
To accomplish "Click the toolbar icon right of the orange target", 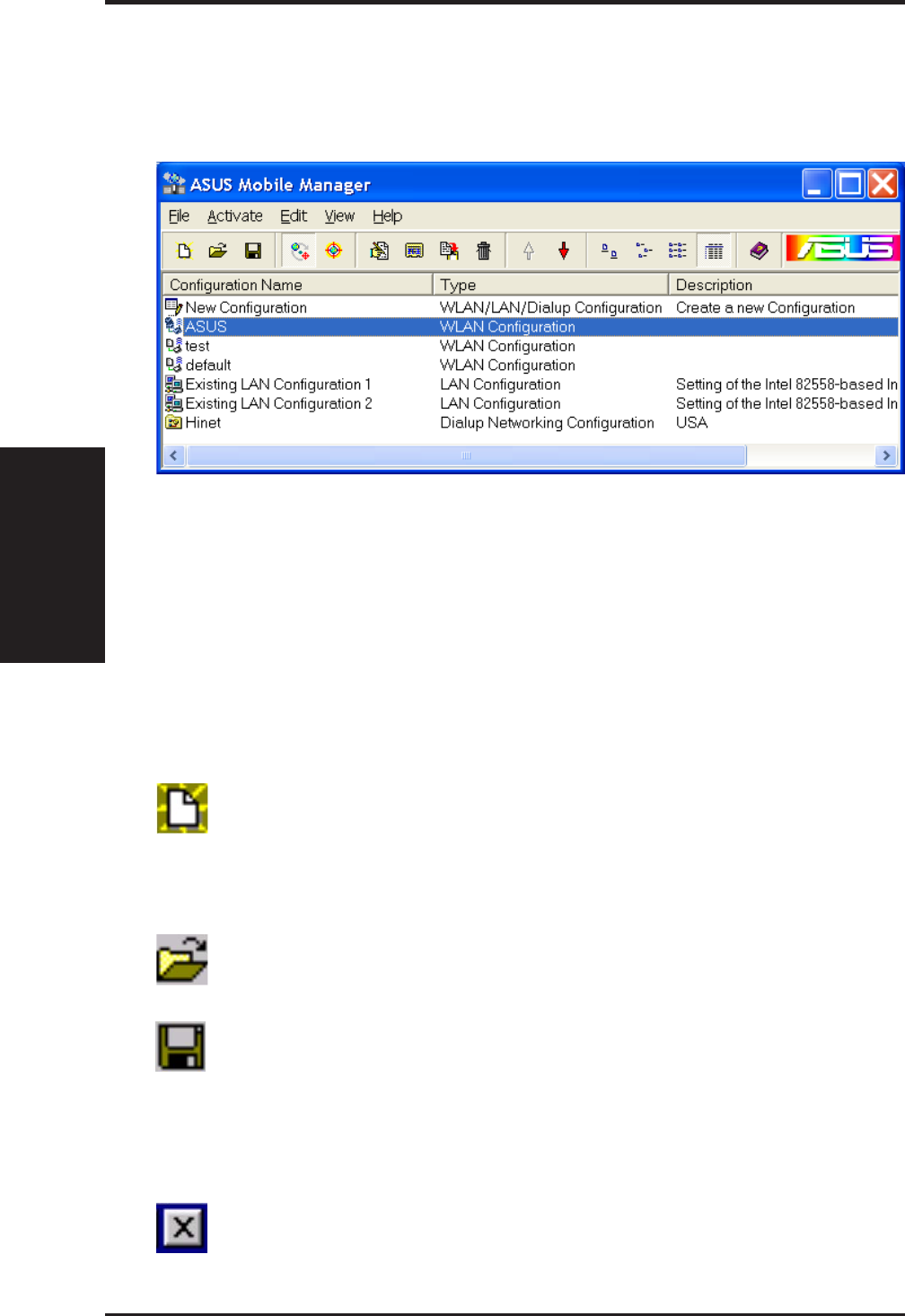I will point(380,251).
